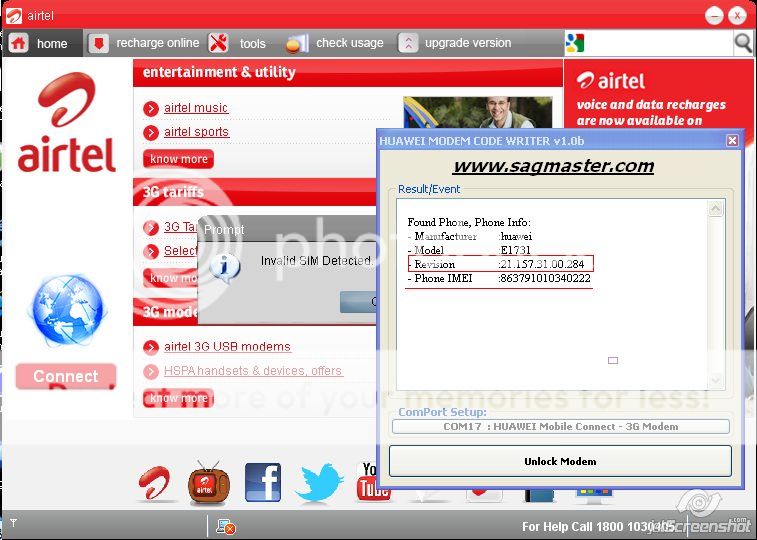This screenshot has width=757, height=540.
Task: Click the Revision 21.157.31.00.284 line
Action: (500, 264)
